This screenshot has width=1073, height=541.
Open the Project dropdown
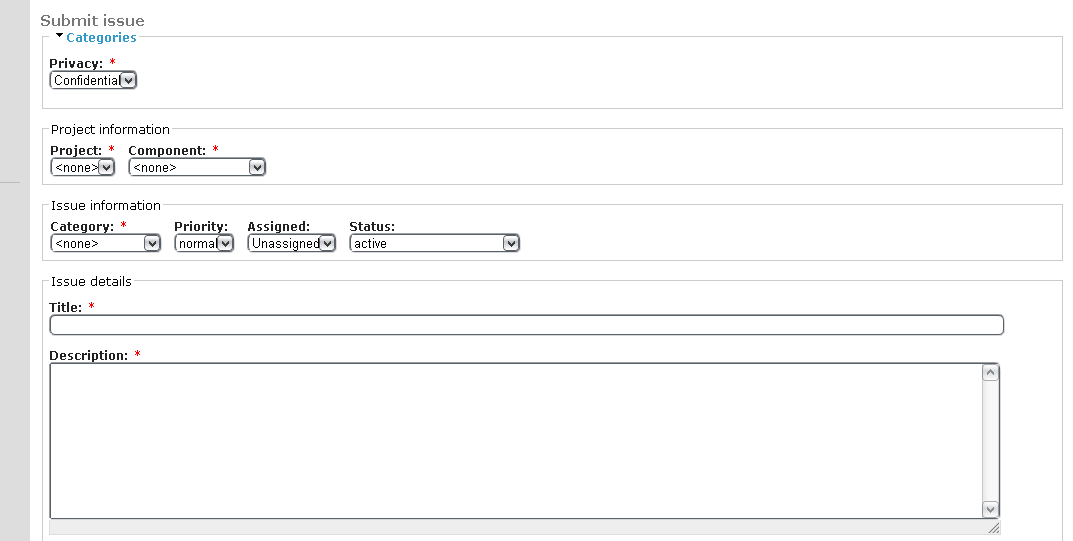coord(83,168)
